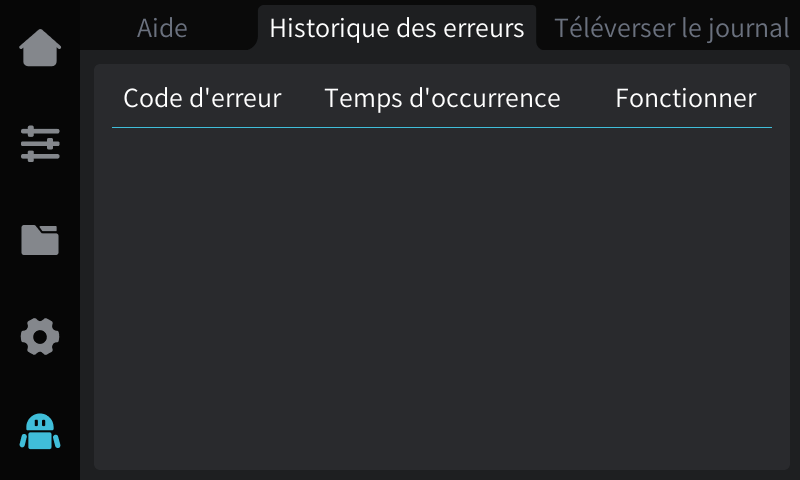Image resolution: width=800 pixels, height=480 pixels.
Task: Go to the log upload tab
Action: click(x=671, y=28)
